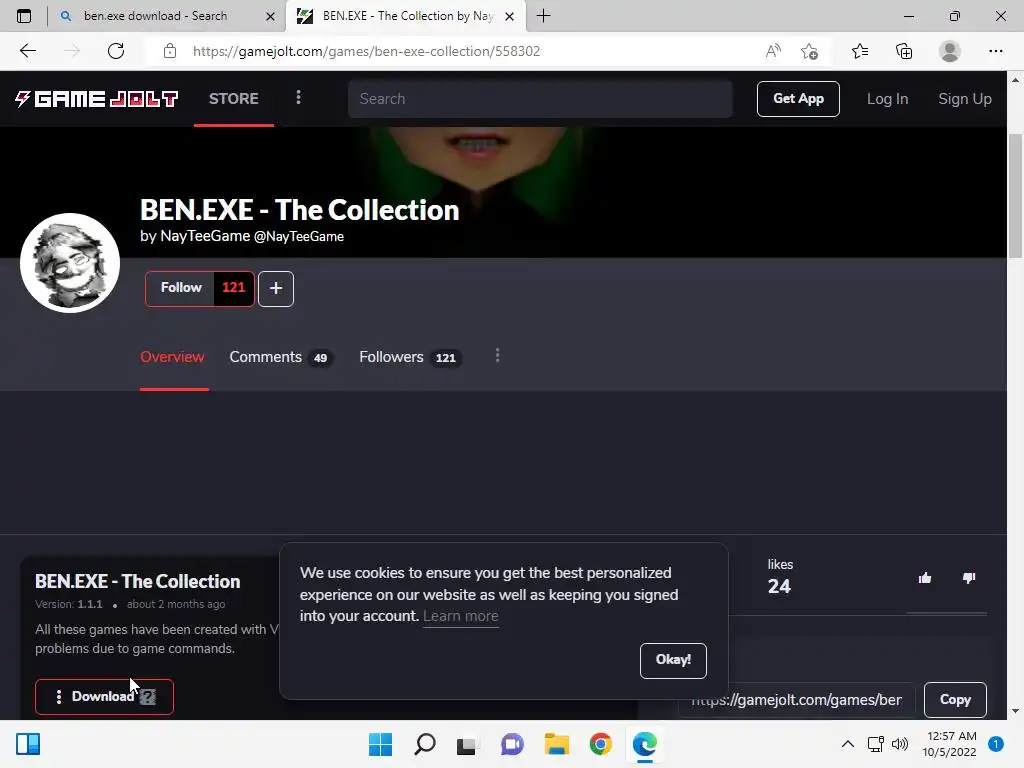The width and height of the screenshot is (1024, 768).
Task: Click the scrollbar down arrow
Action: 1015,711
